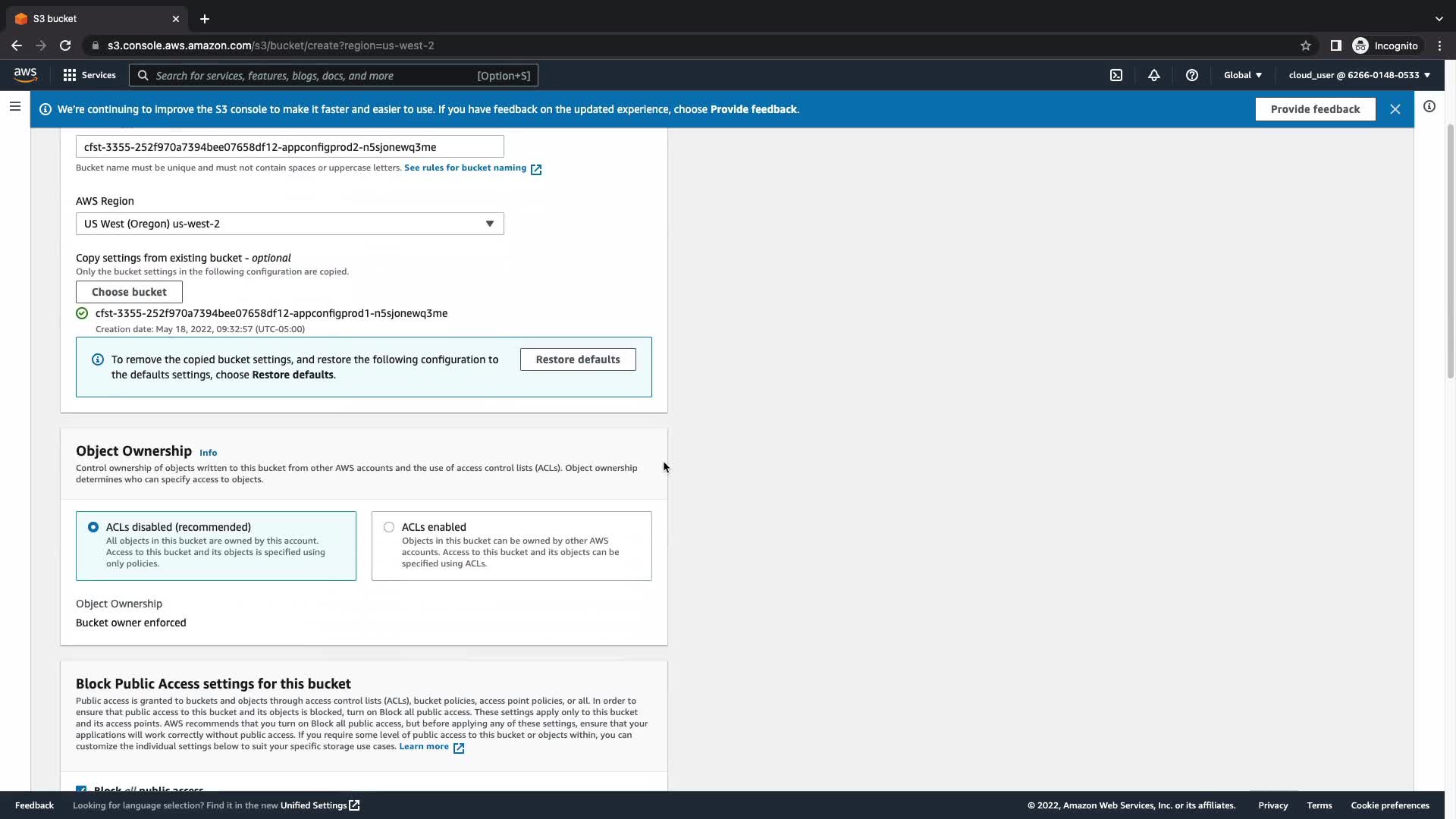Open the notifications bell icon

[1153, 75]
